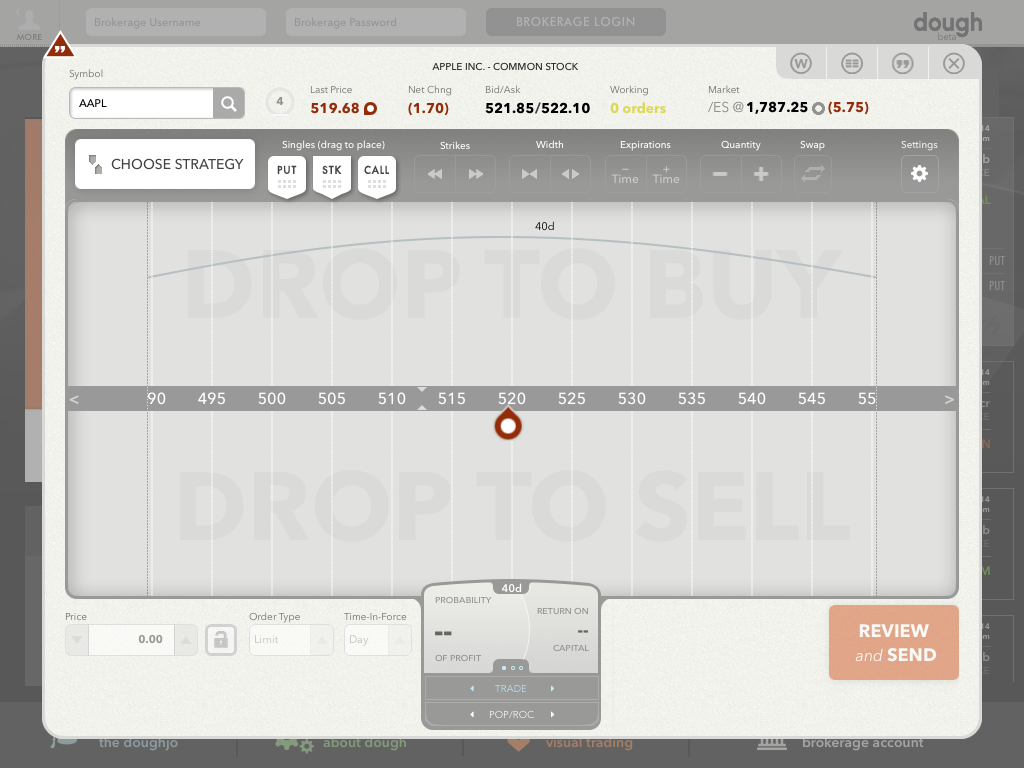Click the AAPL symbol input field
This screenshot has width=1024, height=768.
click(142, 103)
